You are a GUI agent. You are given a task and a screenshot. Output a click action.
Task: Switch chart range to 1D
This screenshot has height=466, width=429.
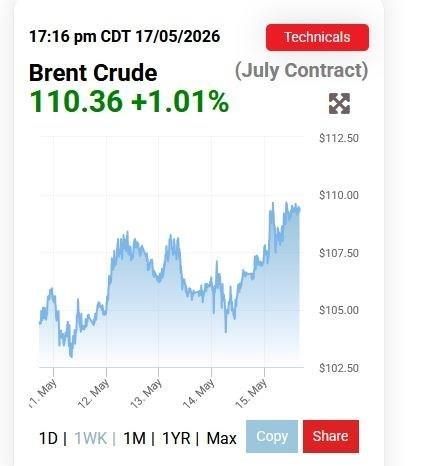pyautogui.click(x=49, y=438)
